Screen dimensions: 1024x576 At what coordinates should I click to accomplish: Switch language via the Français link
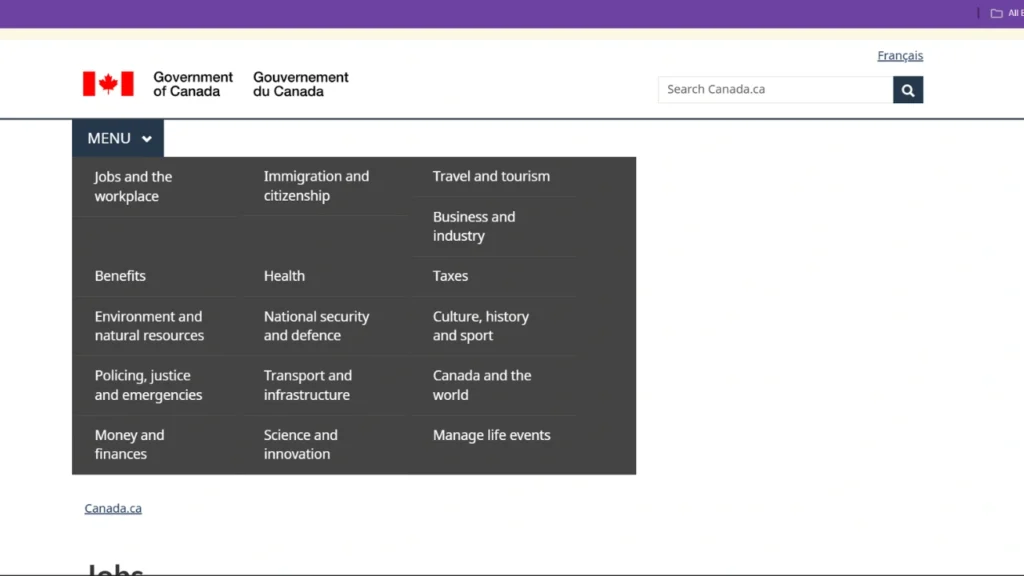pyautogui.click(x=900, y=56)
